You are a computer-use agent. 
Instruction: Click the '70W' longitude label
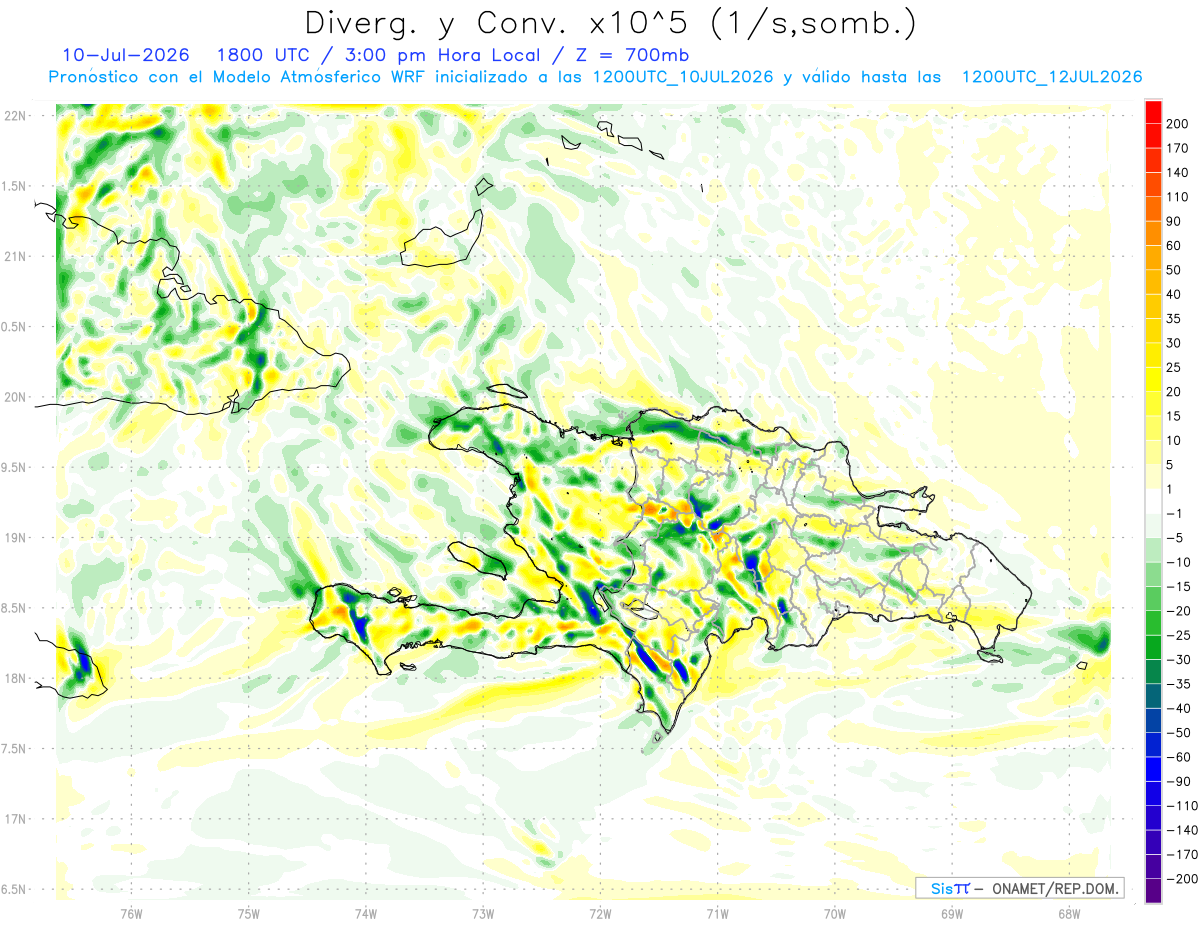click(x=835, y=914)
